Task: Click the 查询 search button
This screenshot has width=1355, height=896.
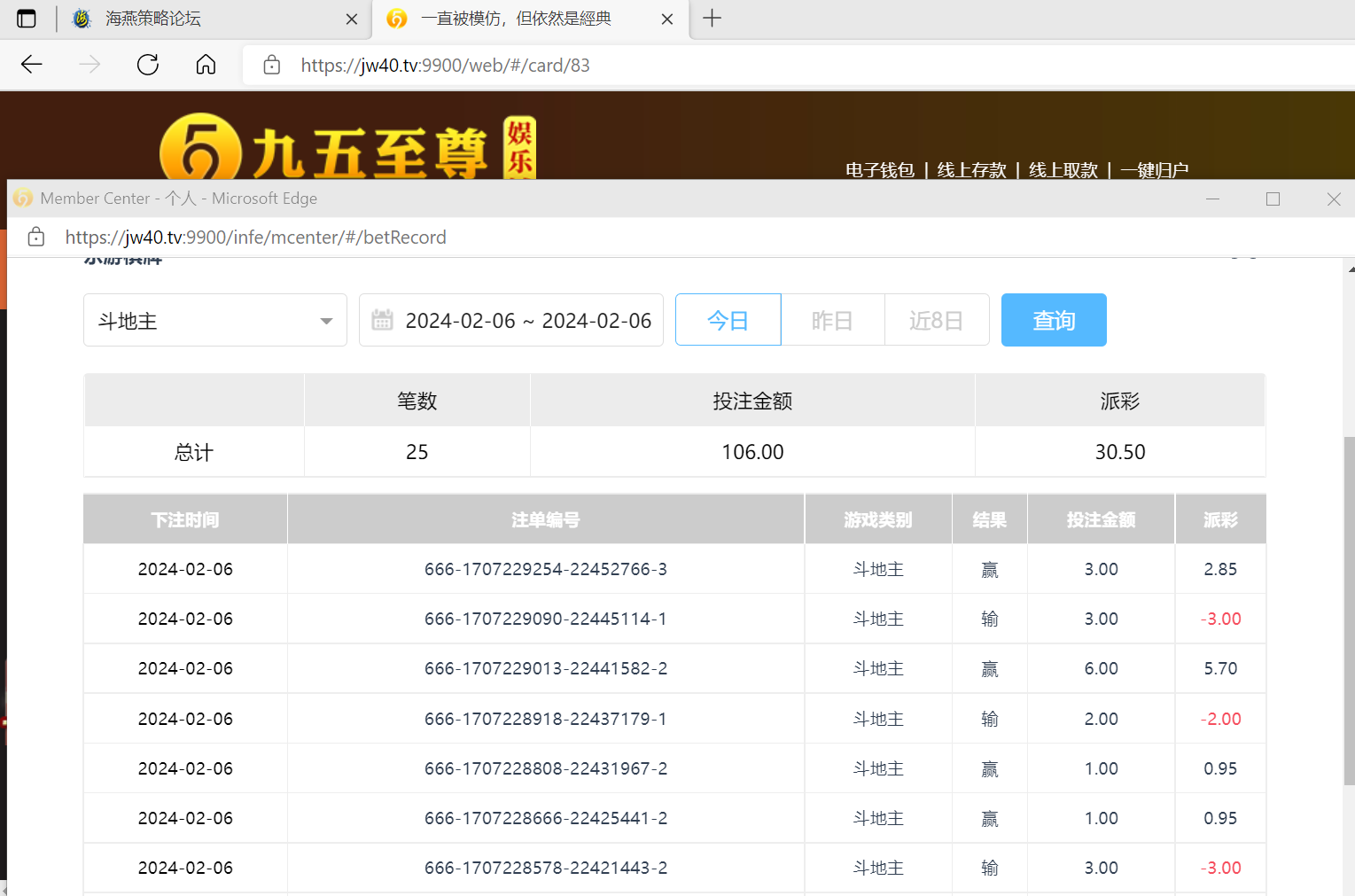Action: [x=1054, y=320]
